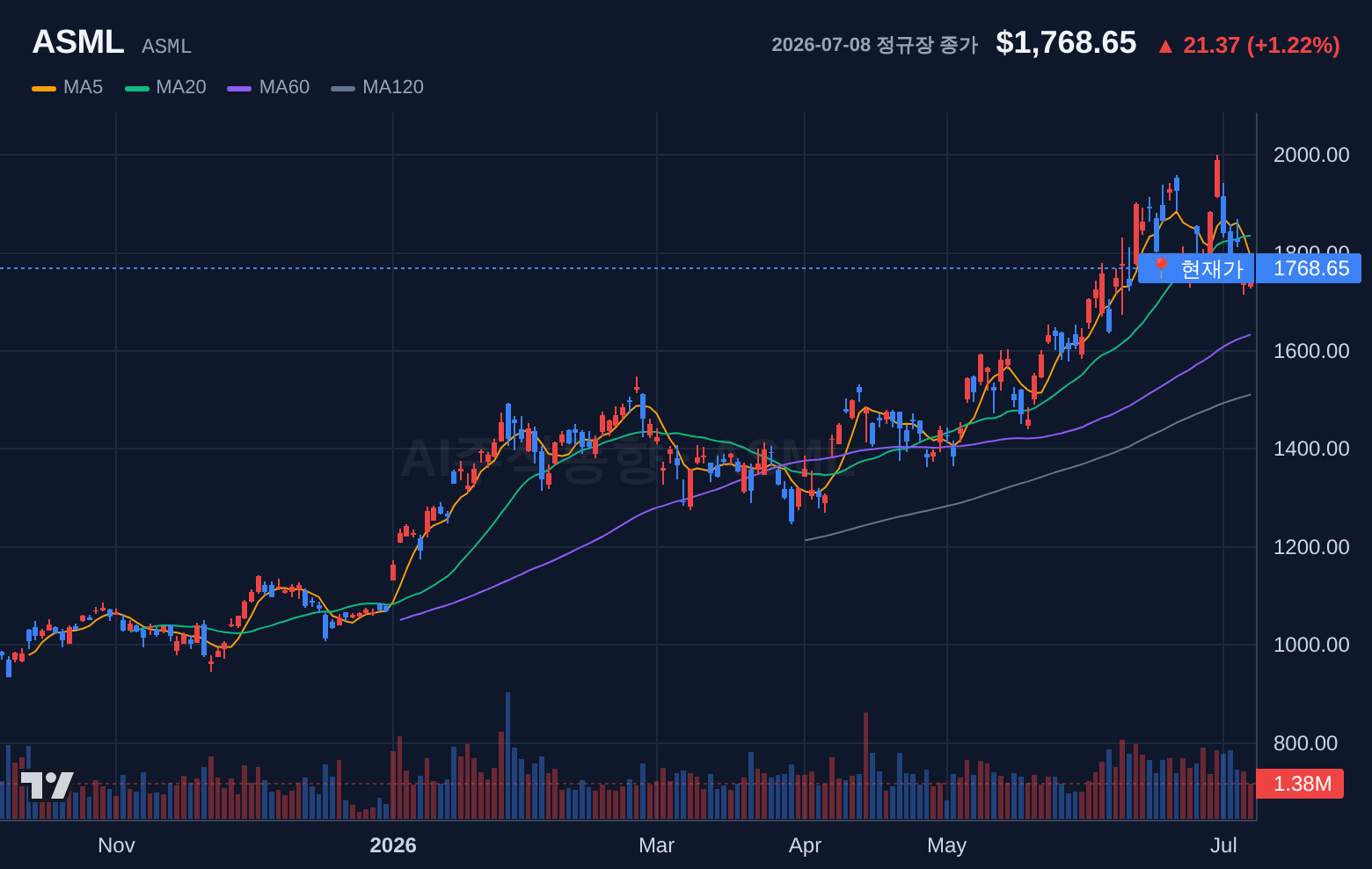Click the orange MA5 color swatch

tap(44, 88)
